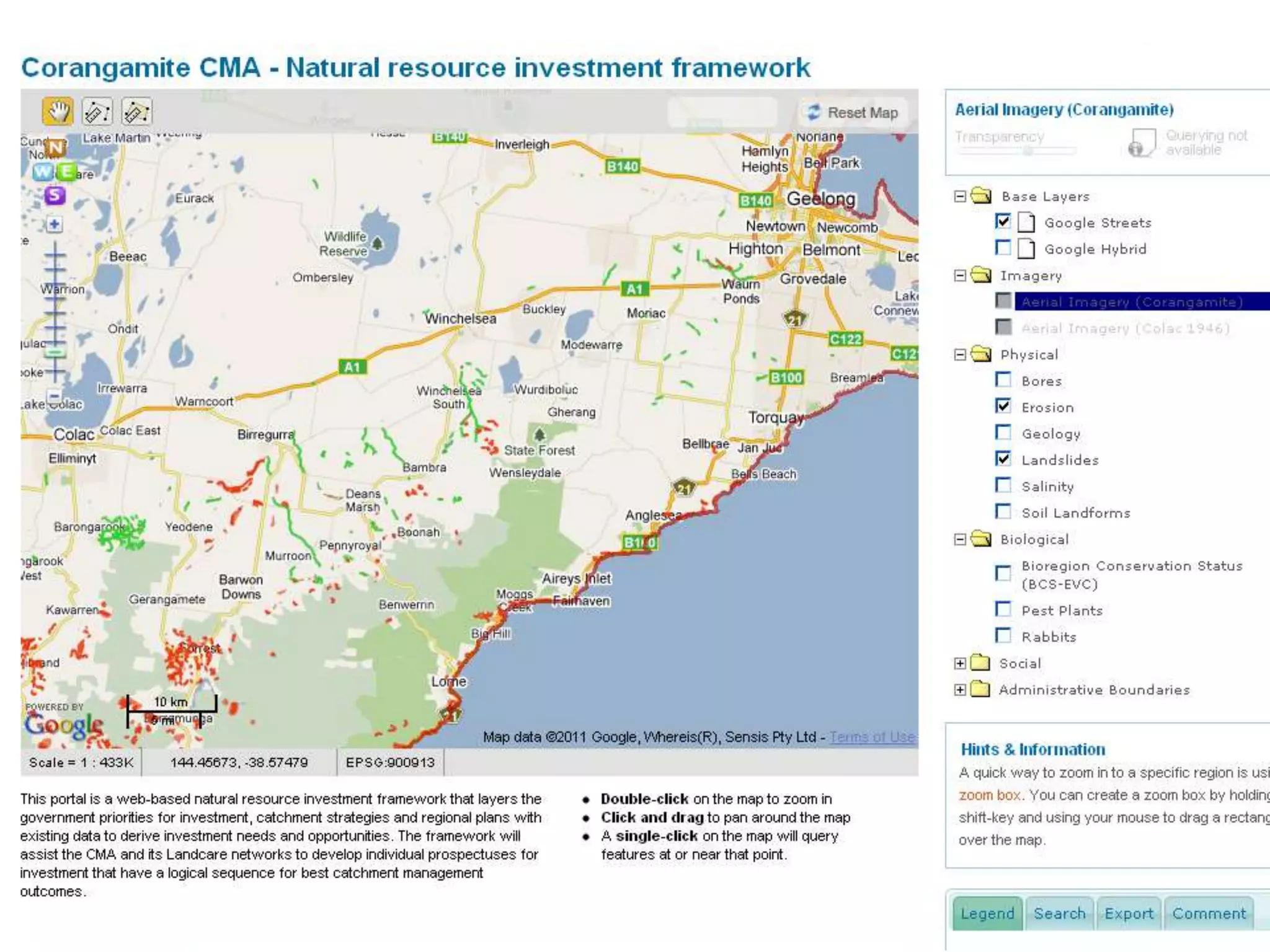Expand the Administrative Boundaries folder
1270x952 pixels.
(x=960, y=690)
